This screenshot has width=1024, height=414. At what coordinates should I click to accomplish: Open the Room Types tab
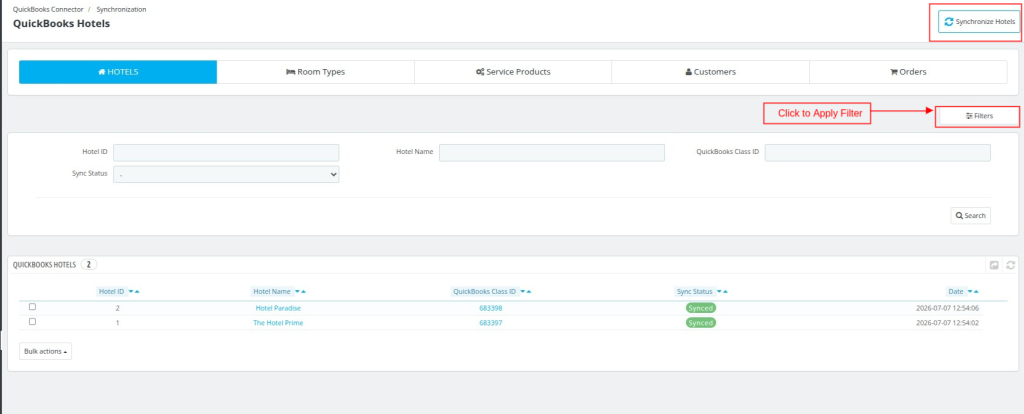[x=315, y=72]
